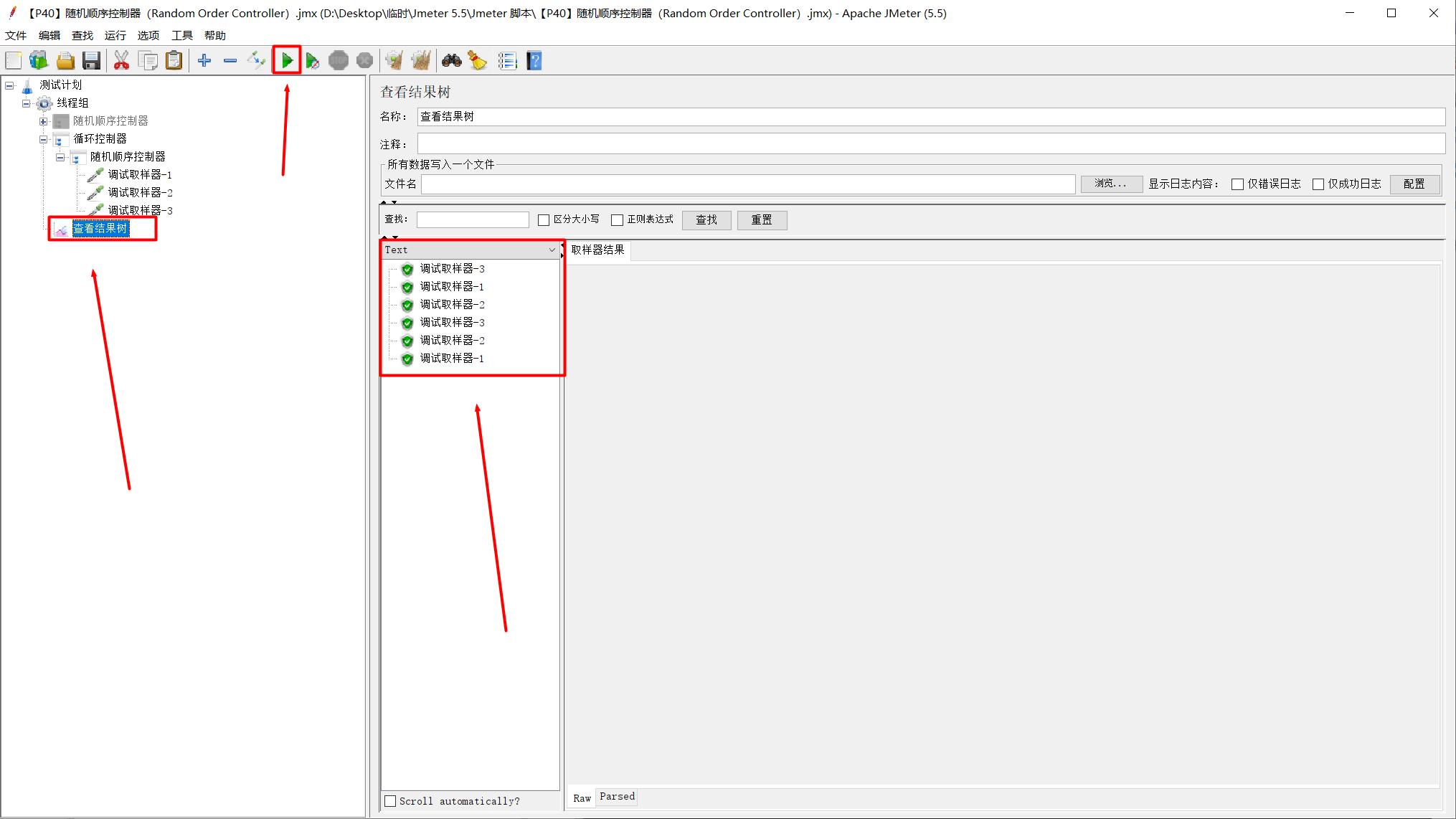
Task: Collapse the enabled 随机顺序控制器 under 循环控制器
Action: click(x=61, y=157)
